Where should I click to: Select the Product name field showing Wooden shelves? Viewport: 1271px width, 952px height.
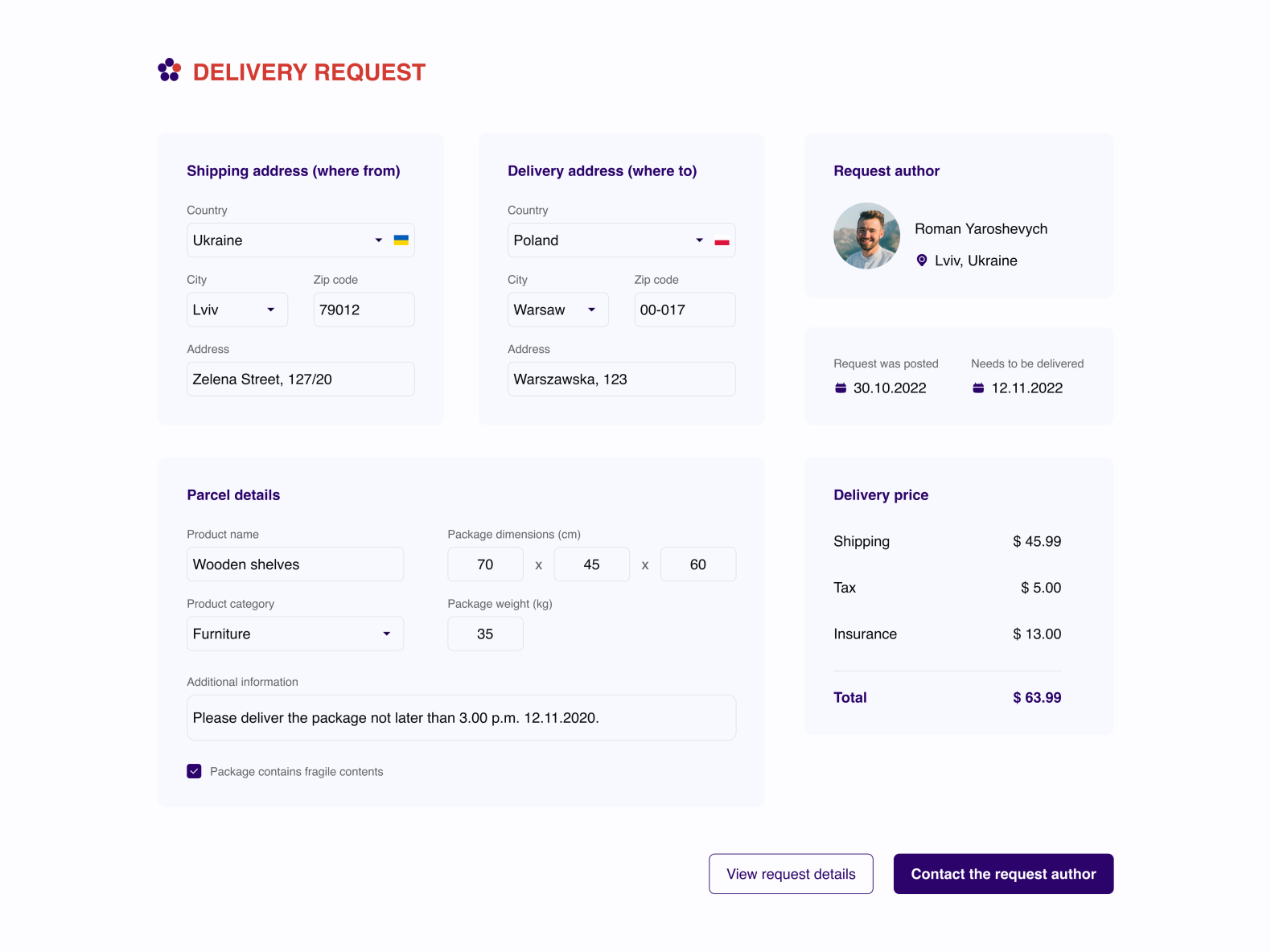(294, 564)
